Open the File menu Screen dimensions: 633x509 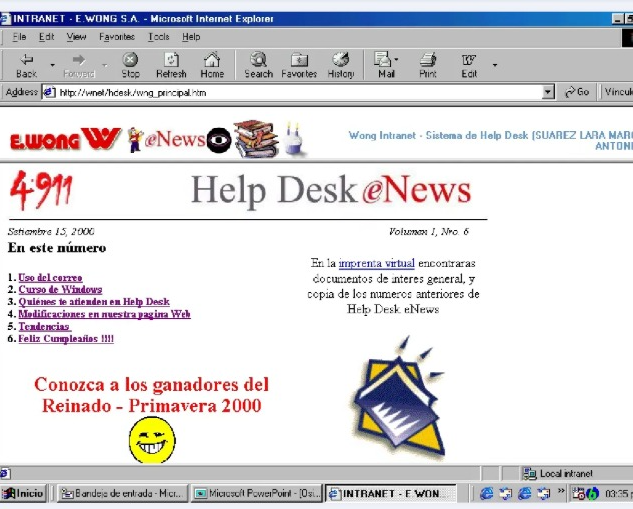(x=19, y=37)
